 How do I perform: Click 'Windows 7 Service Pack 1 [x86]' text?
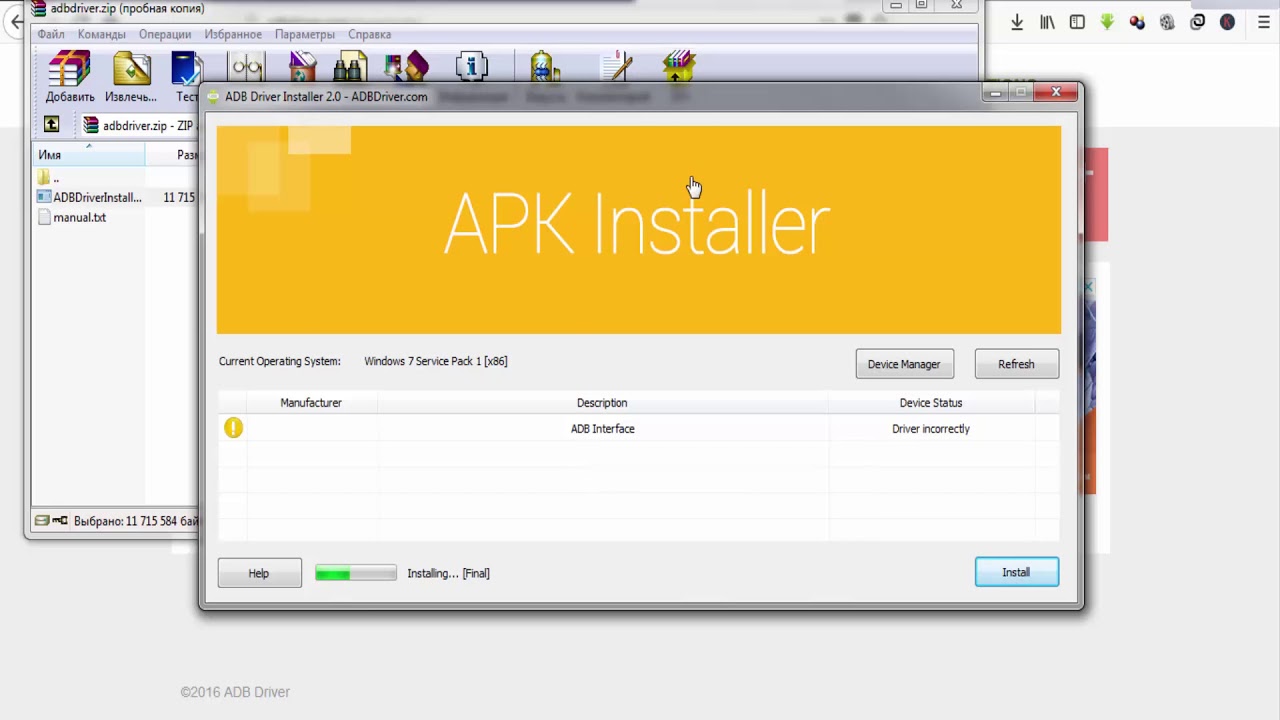point(436,361)
